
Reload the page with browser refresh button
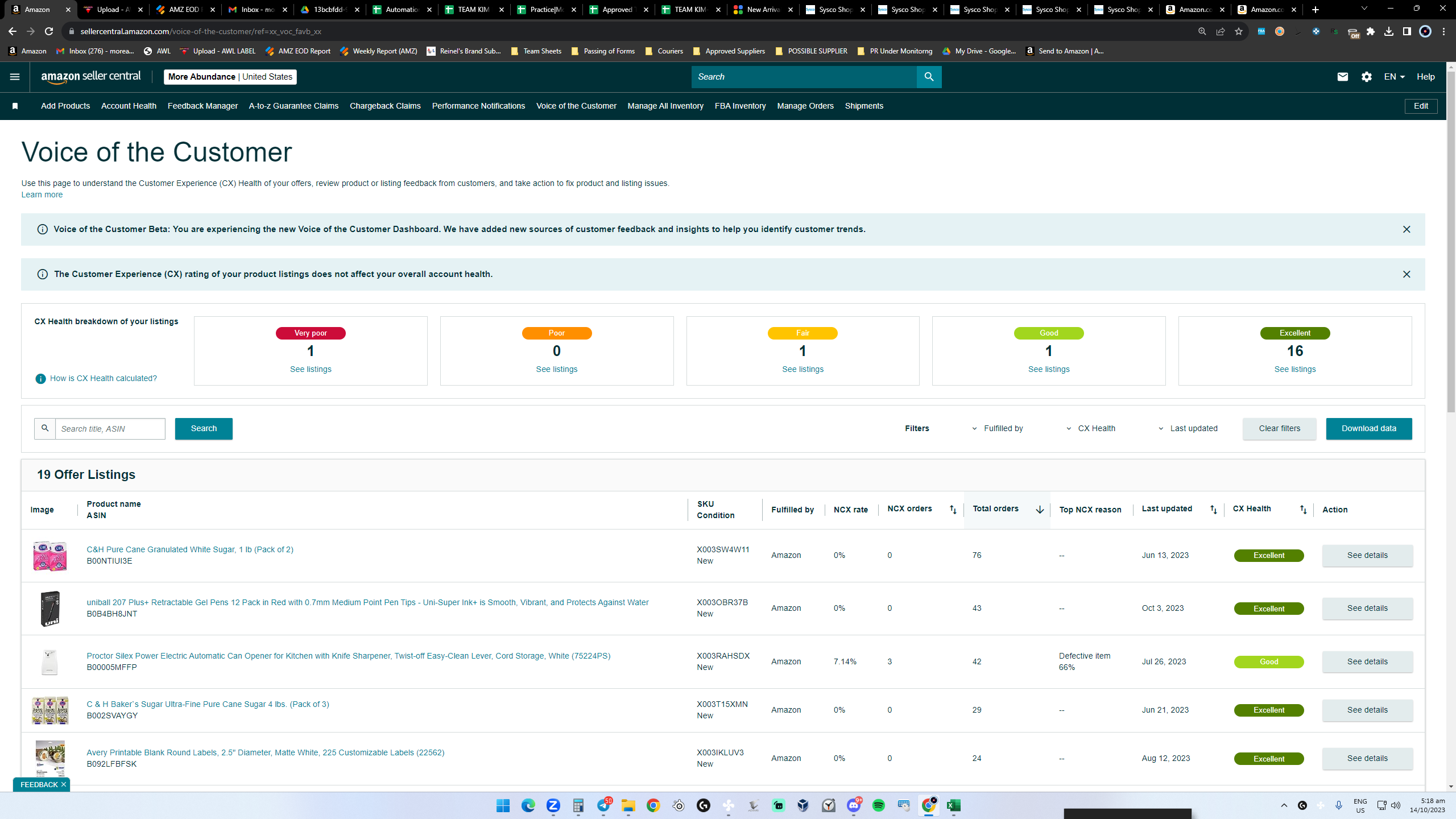(x=49, y=31)
